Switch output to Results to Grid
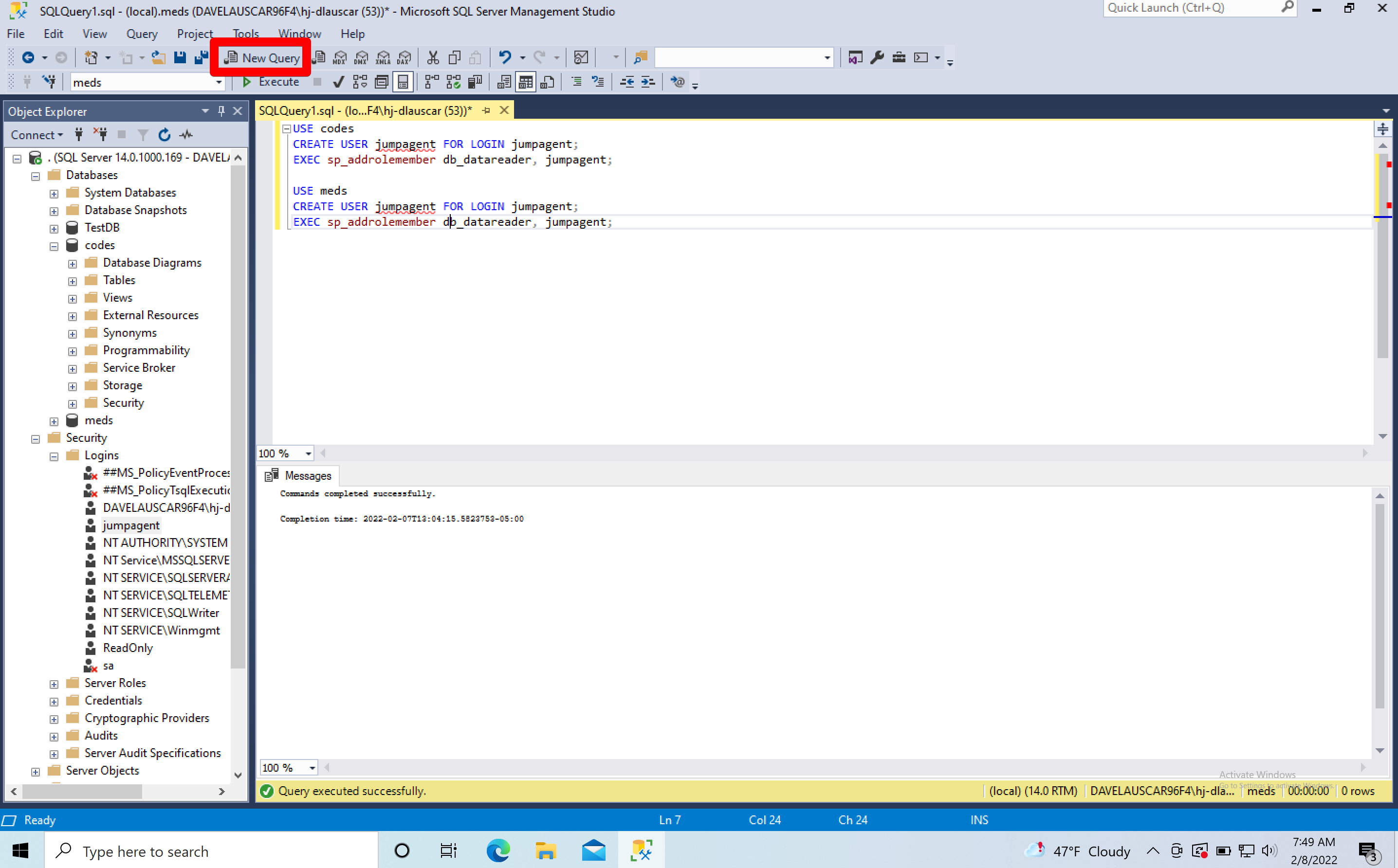Screen dimensions: 1398x868 [x=526, y=82]
